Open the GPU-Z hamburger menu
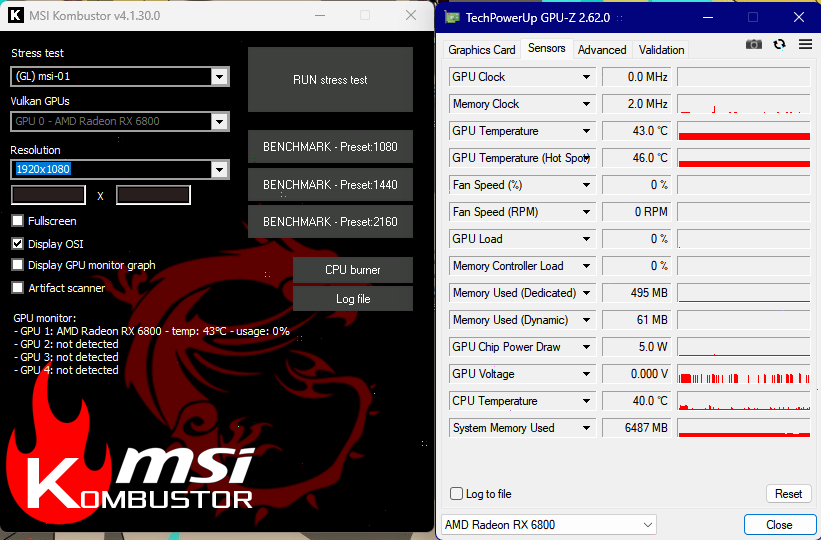Screen dimensions: 821x540 805,45
